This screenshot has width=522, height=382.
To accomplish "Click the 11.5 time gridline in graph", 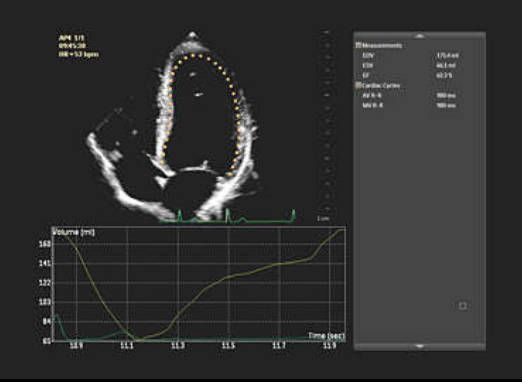I will [x=228, y=284].
